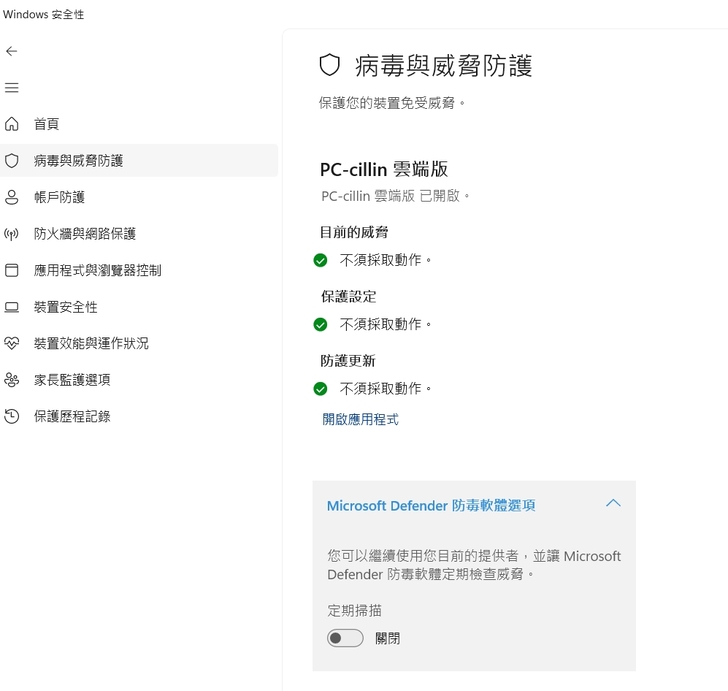Open 保護歷程記錄 page
The width and height of the screenshot is (728, 691).
(72, 416)
